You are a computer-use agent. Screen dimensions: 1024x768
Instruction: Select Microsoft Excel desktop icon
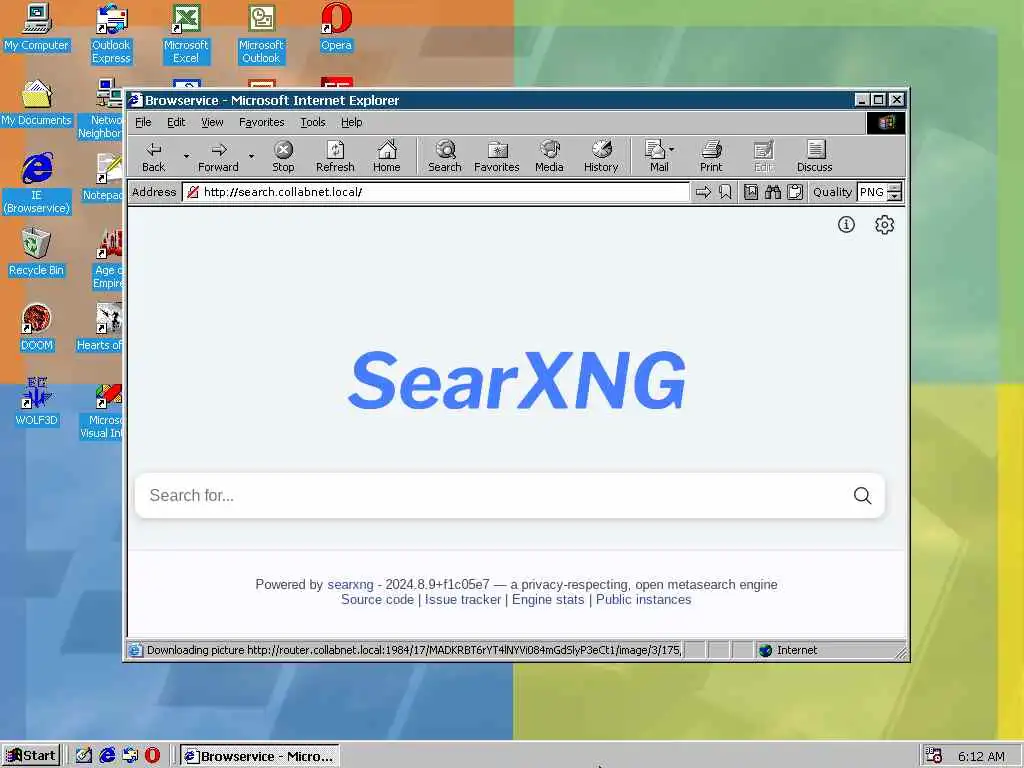coord(186,33)
